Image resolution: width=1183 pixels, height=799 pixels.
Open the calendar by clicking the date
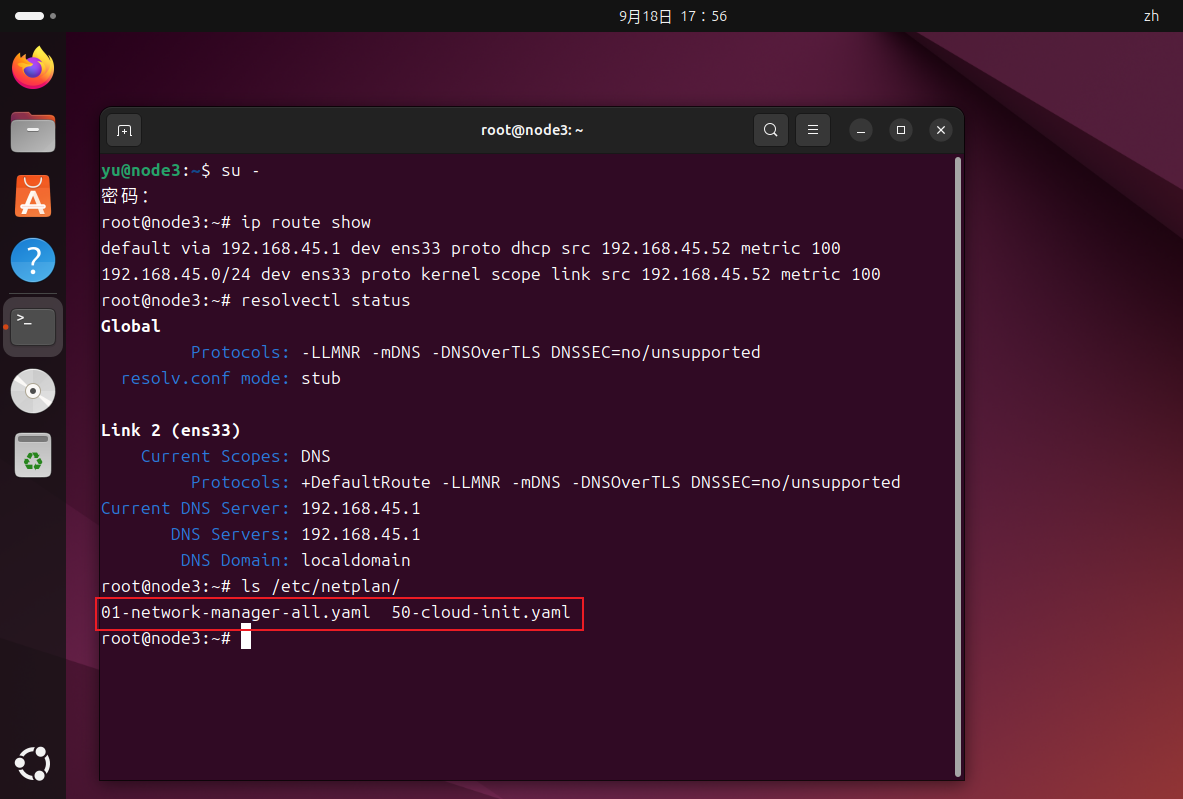tap(673, 16)
